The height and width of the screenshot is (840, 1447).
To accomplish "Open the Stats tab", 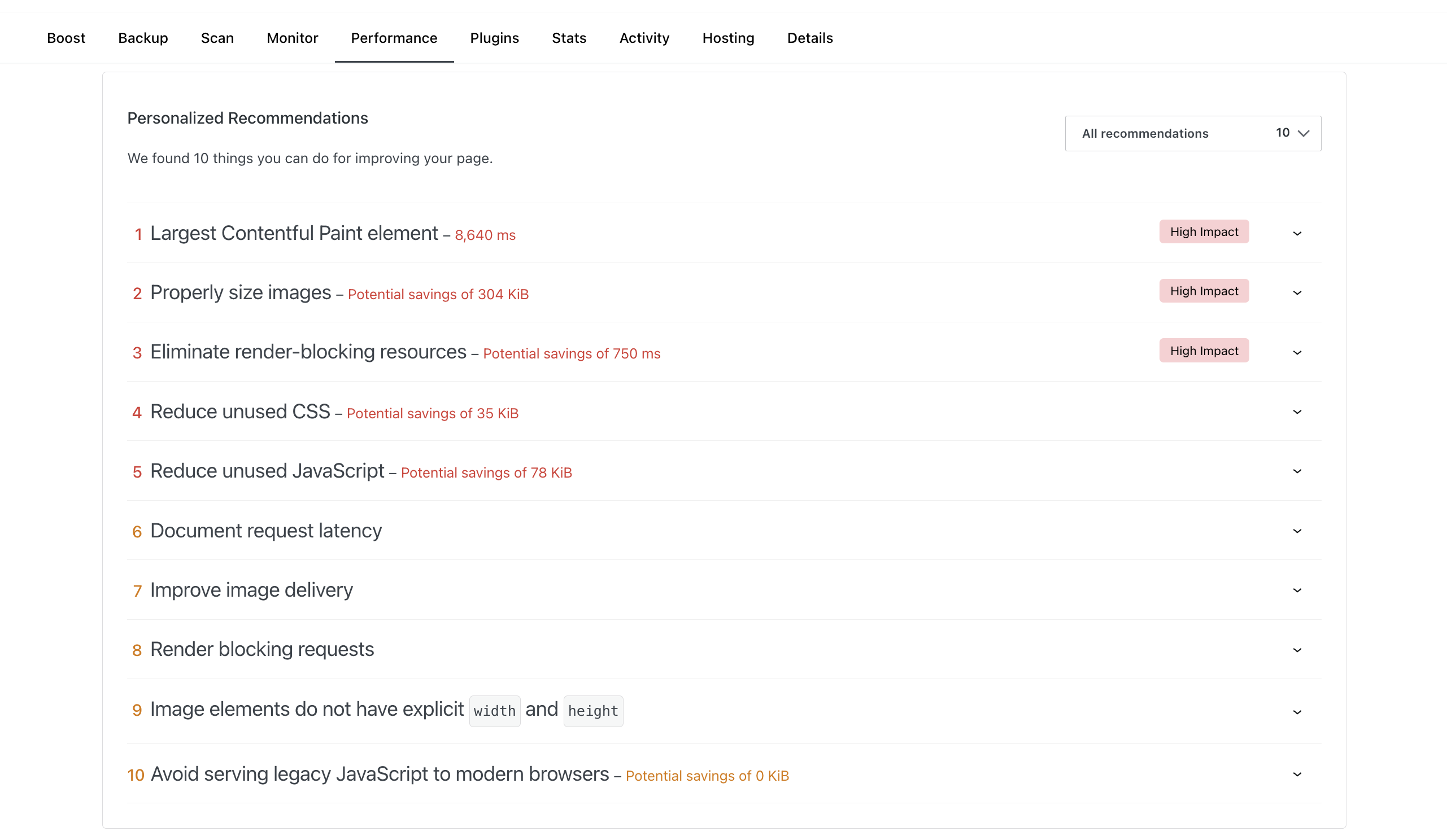I will pos(568,38).
